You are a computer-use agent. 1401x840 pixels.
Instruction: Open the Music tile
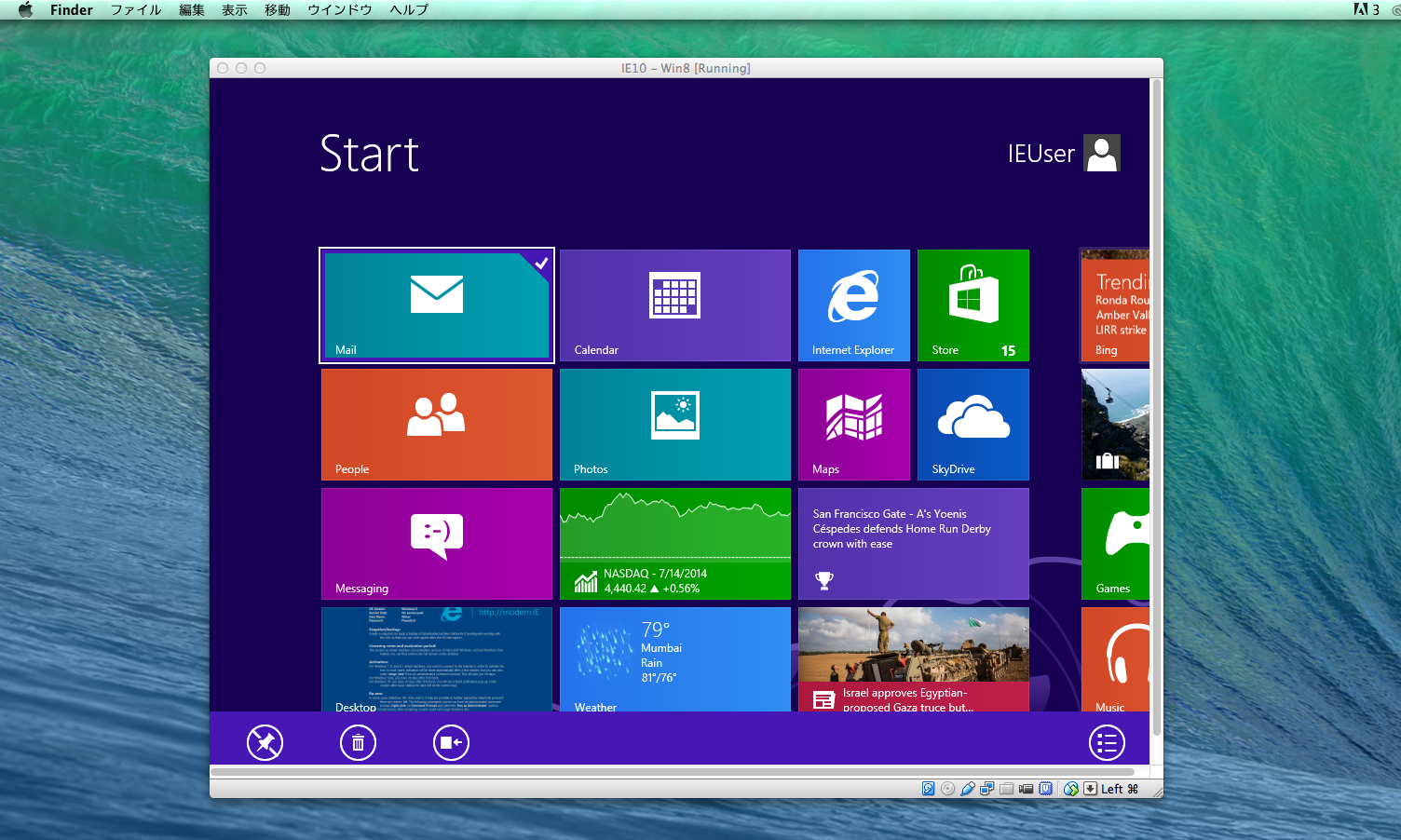click(1115, 659)
